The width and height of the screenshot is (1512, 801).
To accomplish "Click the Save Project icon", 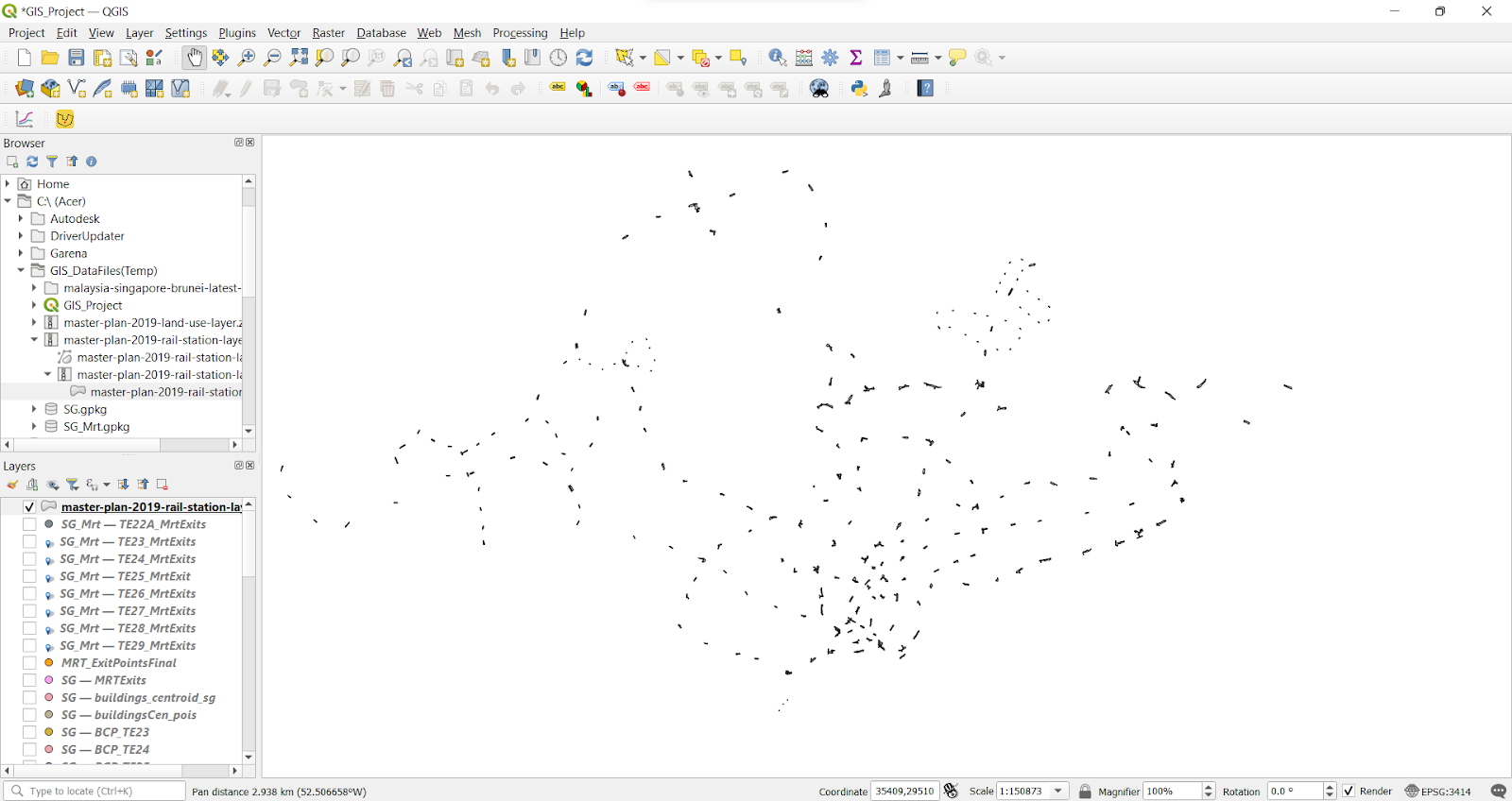I will tap(77, 59).
